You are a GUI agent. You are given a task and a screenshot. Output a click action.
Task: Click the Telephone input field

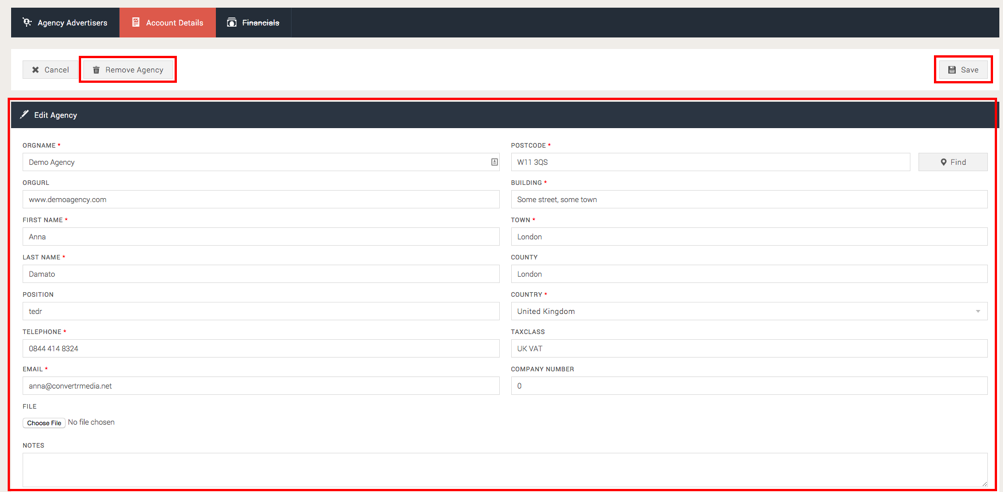click(260, 349)
